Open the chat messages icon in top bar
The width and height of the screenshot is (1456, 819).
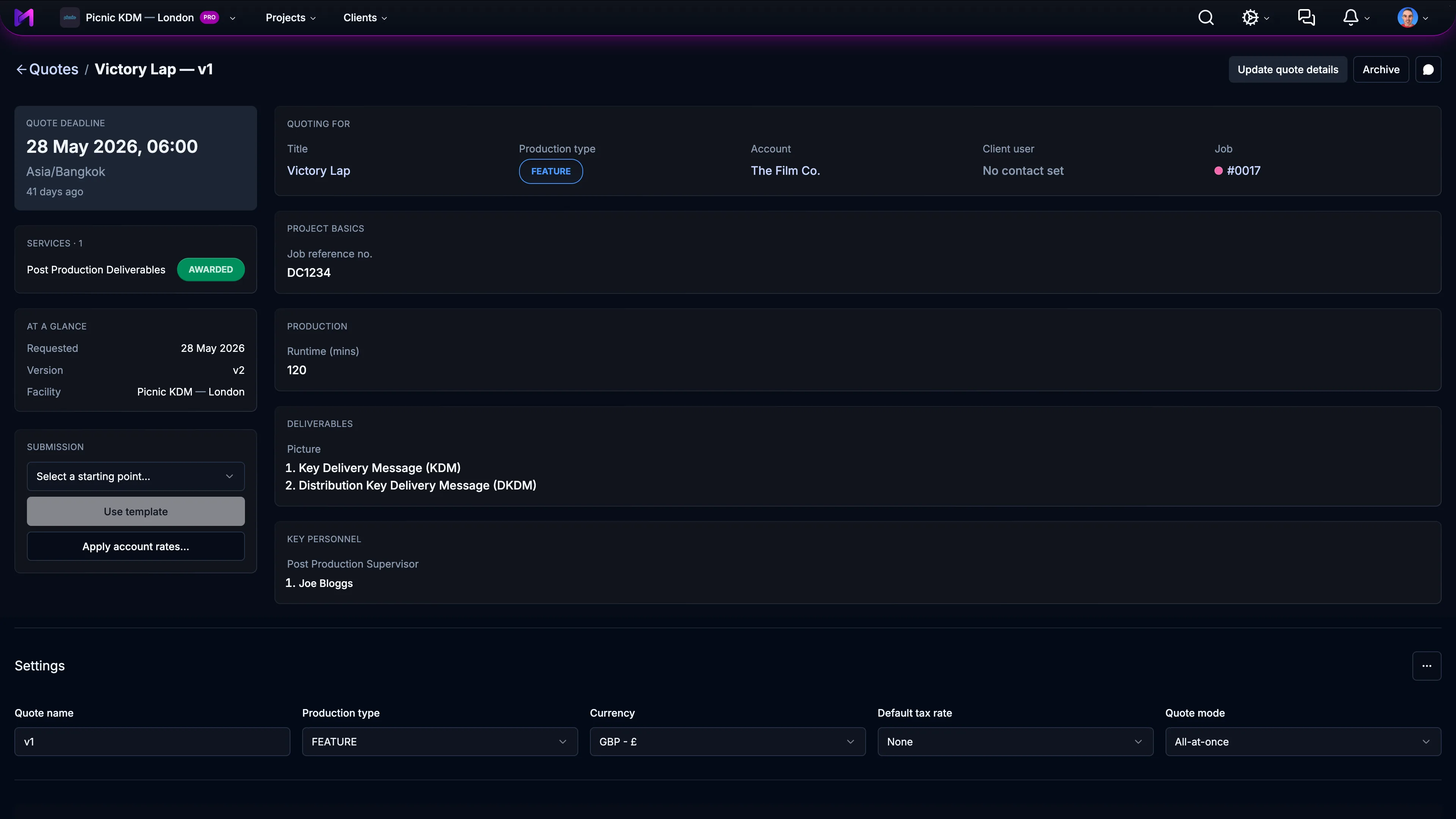pos(1306,17)
